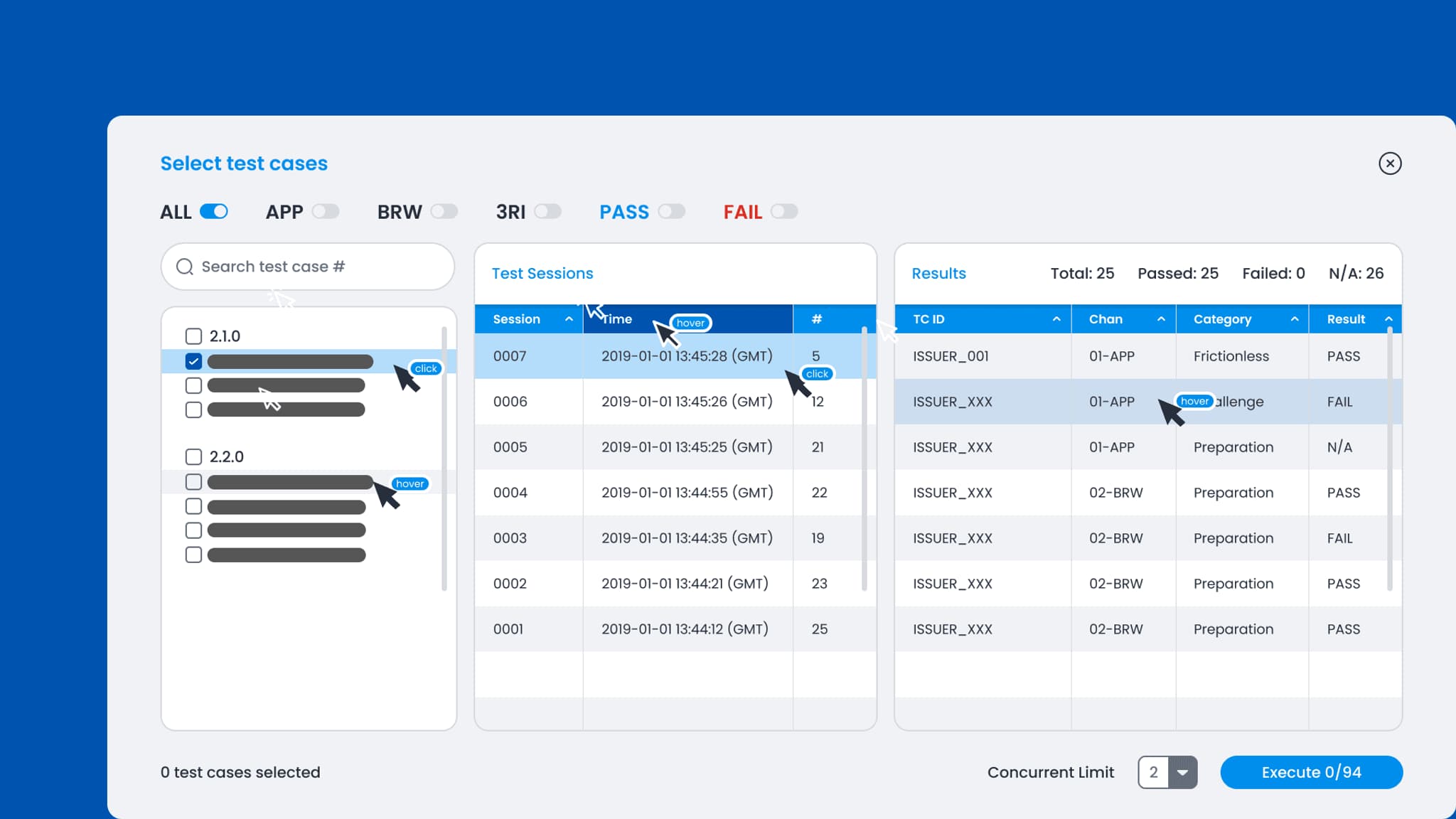Viewport: 1456px width, 819px height.
Task: Sort results by Result column arrow
Action: point(1388,319)
